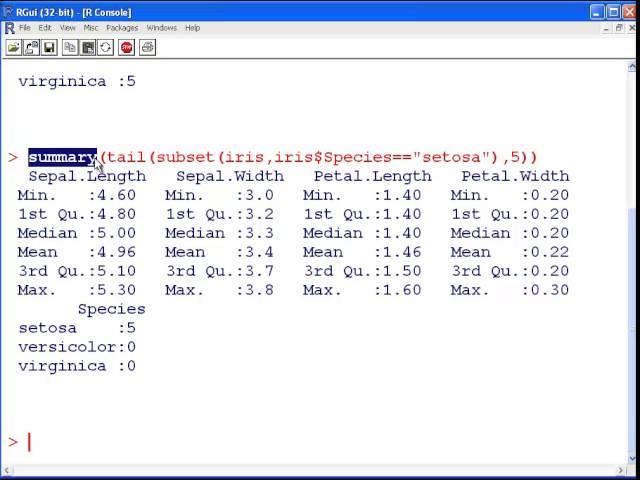This screenshot has height=480, width=640.
Task: Click the Sepal.Length column header
Action: click(x=87, y=176)
